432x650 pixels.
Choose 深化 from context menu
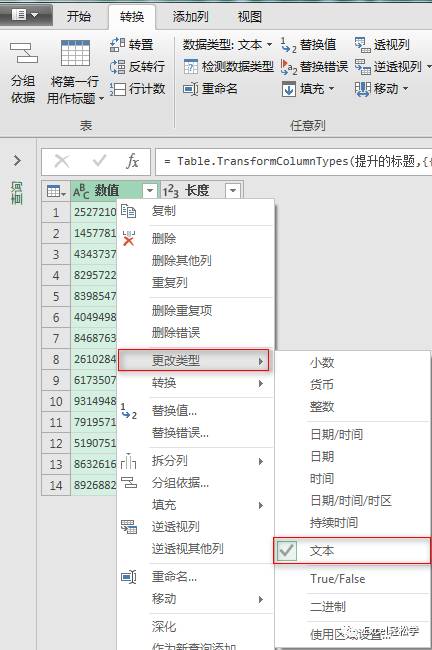point(164,626)
